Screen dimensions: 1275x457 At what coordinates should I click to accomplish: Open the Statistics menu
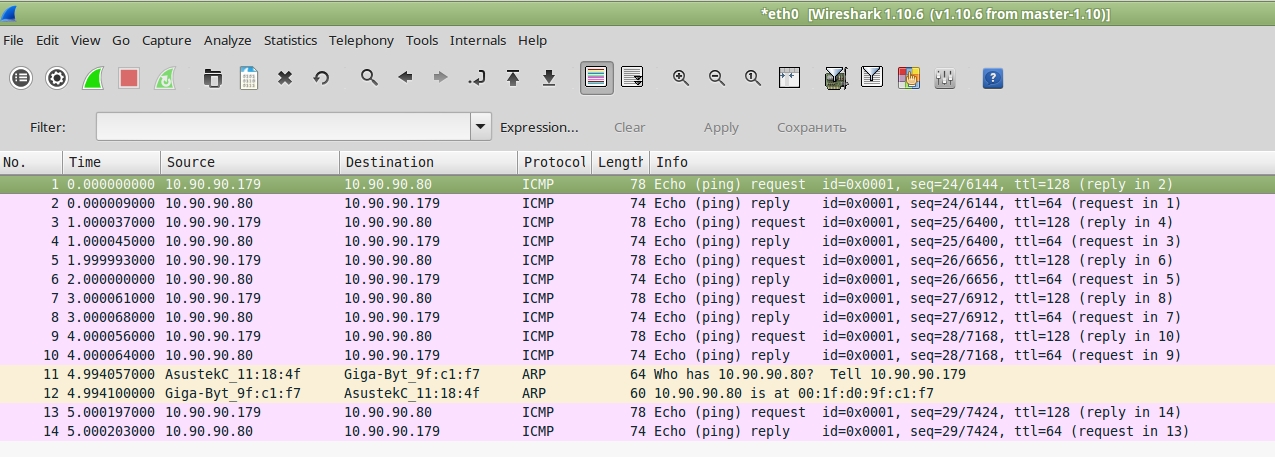(x=290, y=40)
